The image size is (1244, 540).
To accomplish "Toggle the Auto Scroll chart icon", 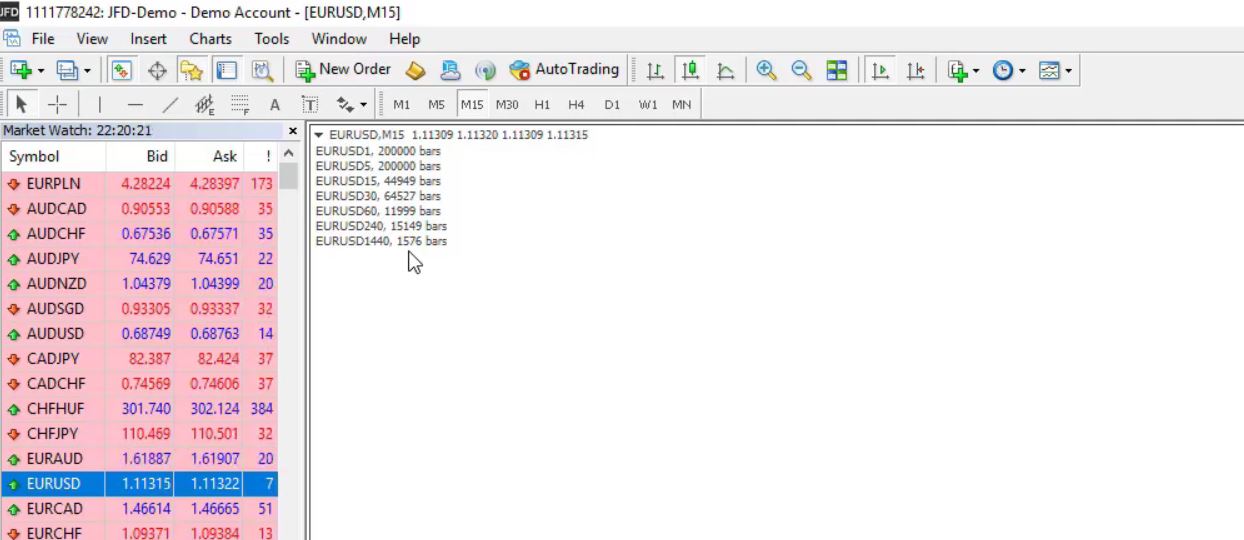I will (880, 70).
